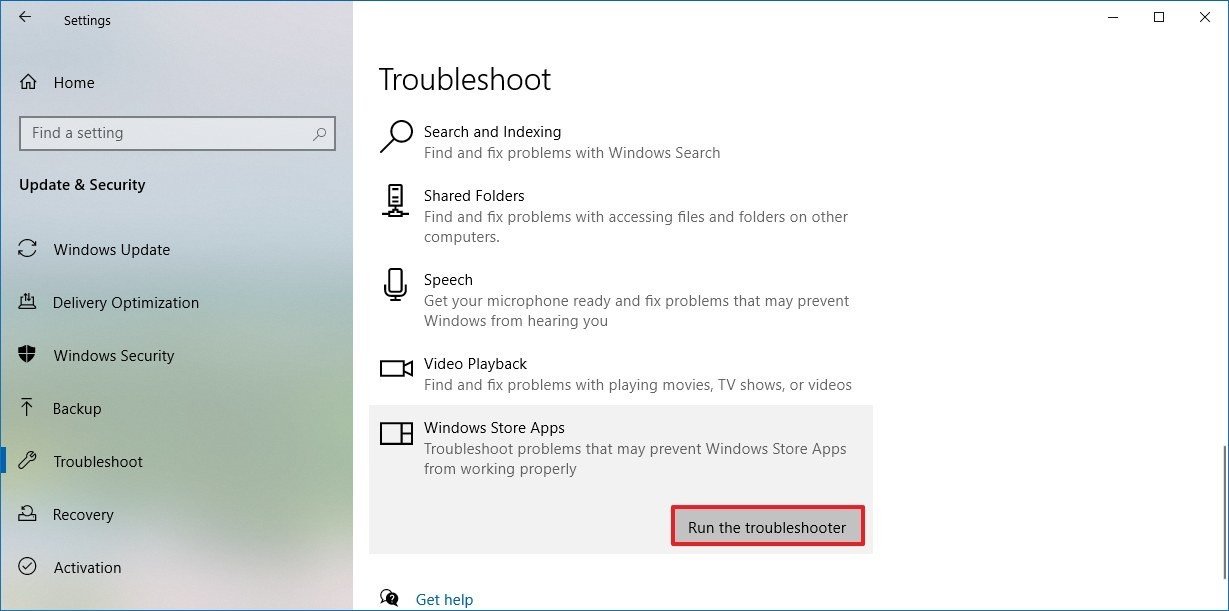Click 'Find and fix problems with playing movies' text
This screenshot has height=611, width=1229.
[638, 385]
